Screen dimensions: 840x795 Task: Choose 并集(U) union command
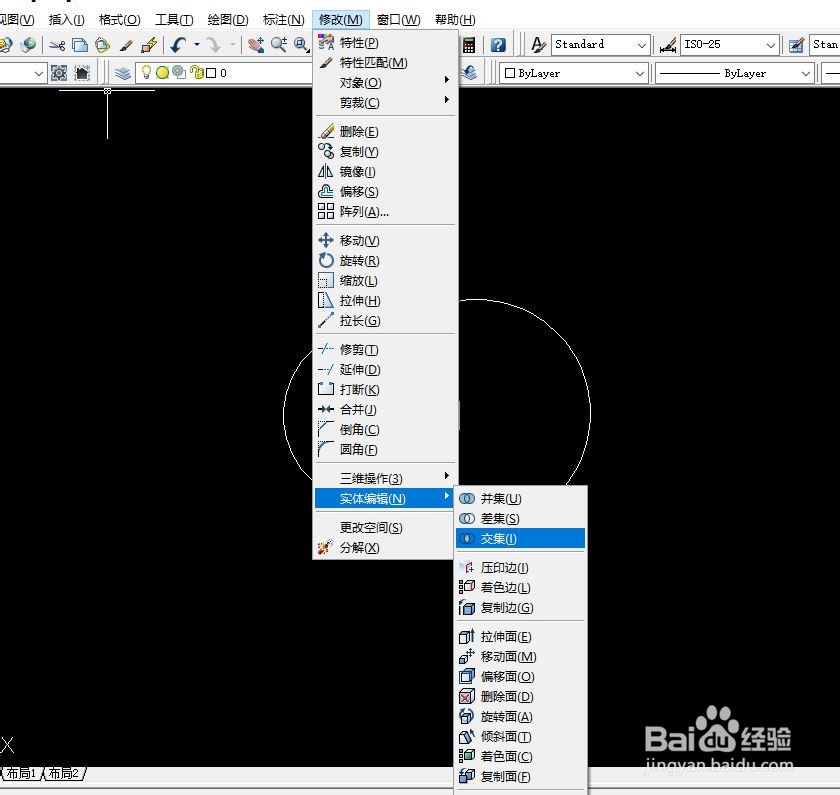(x=520, y=498)
